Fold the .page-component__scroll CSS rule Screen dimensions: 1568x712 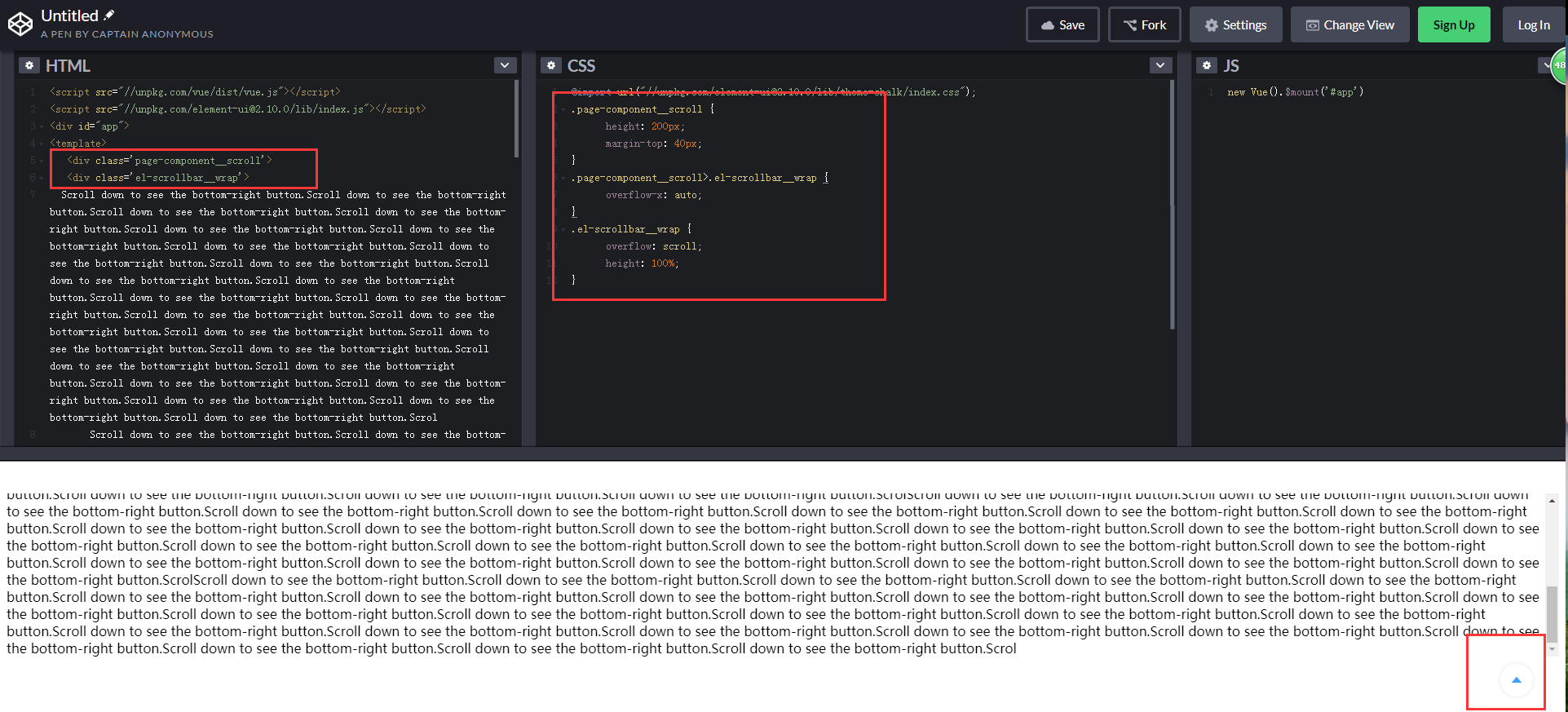pos(563,109)
